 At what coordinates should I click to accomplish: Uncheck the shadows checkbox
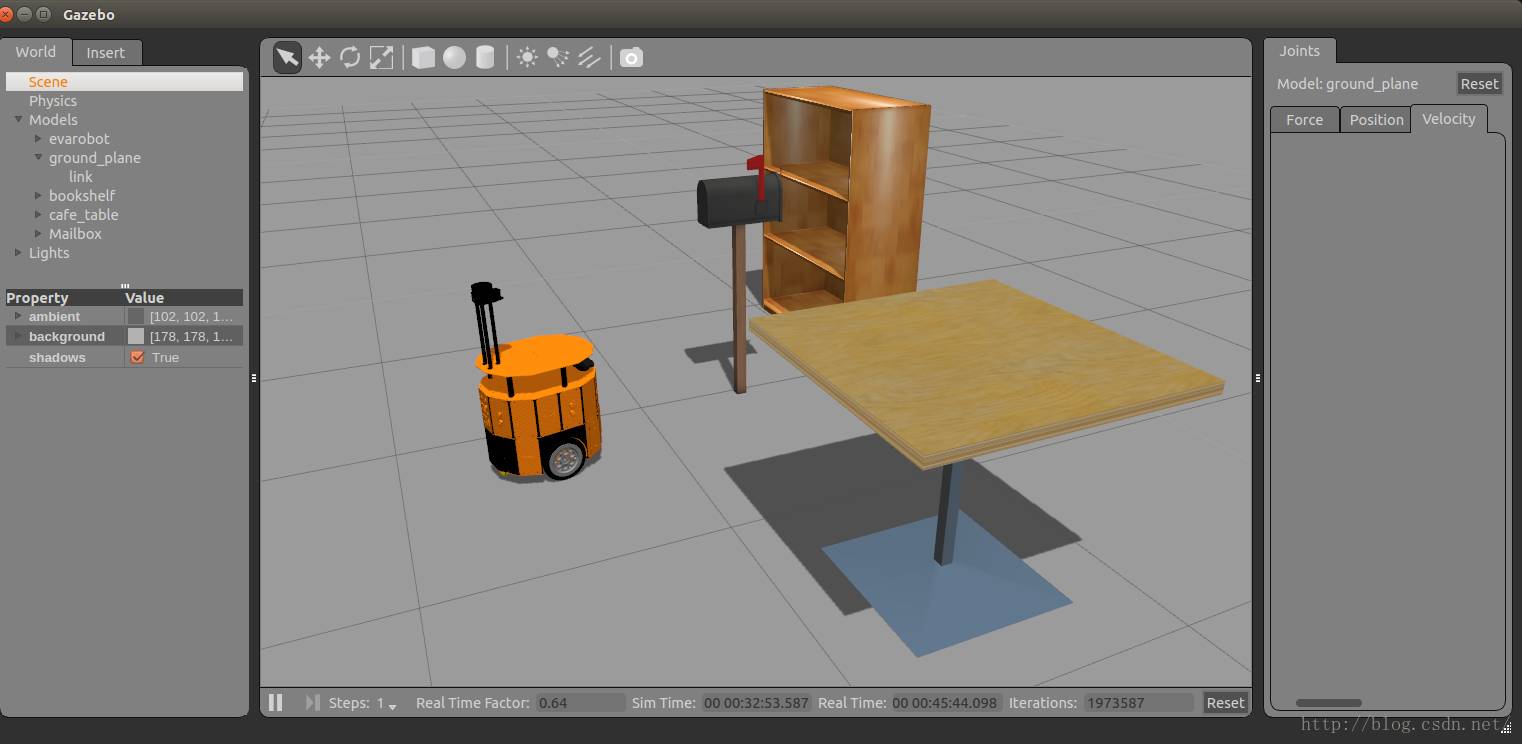click(x=138, y=357)
